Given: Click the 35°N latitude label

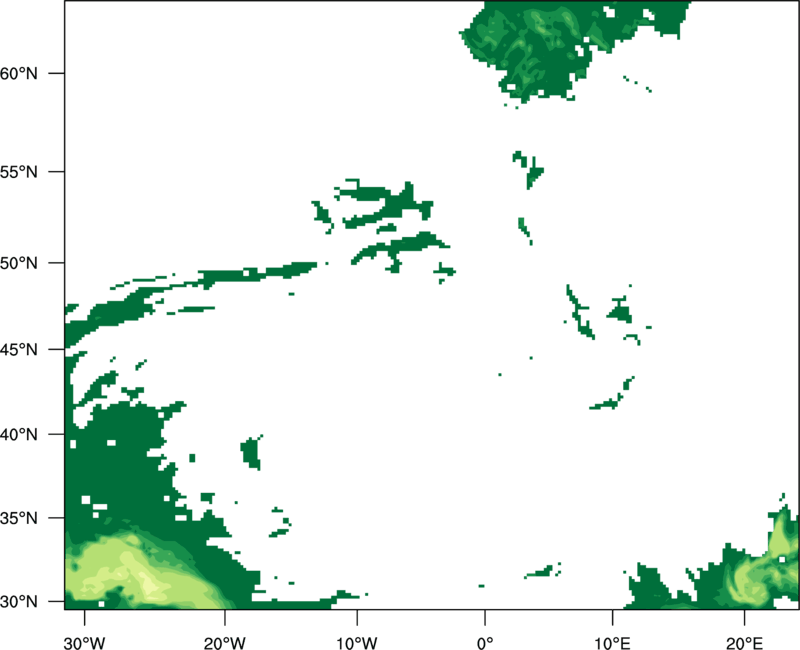Looking at the screenshot, I should (19, 518).
